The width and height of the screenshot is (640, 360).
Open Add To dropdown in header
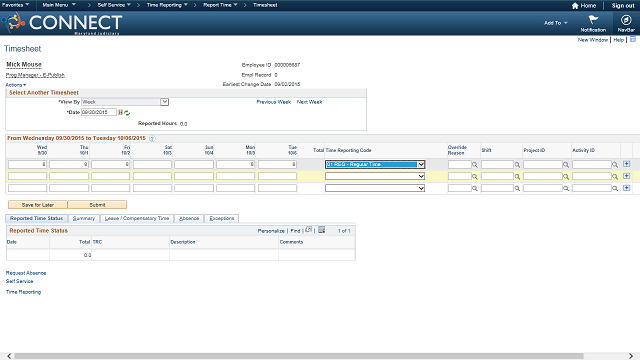(x=556, y=23)
